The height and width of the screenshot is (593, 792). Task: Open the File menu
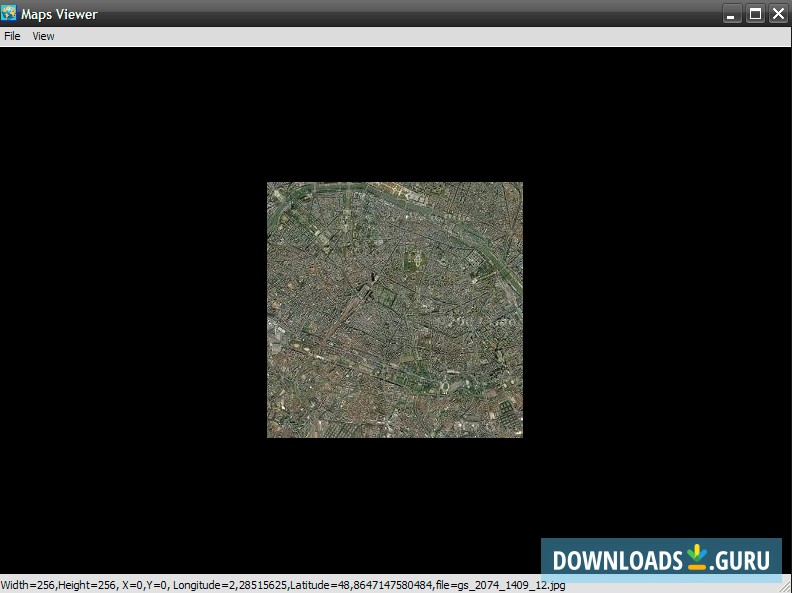point(12,36)
